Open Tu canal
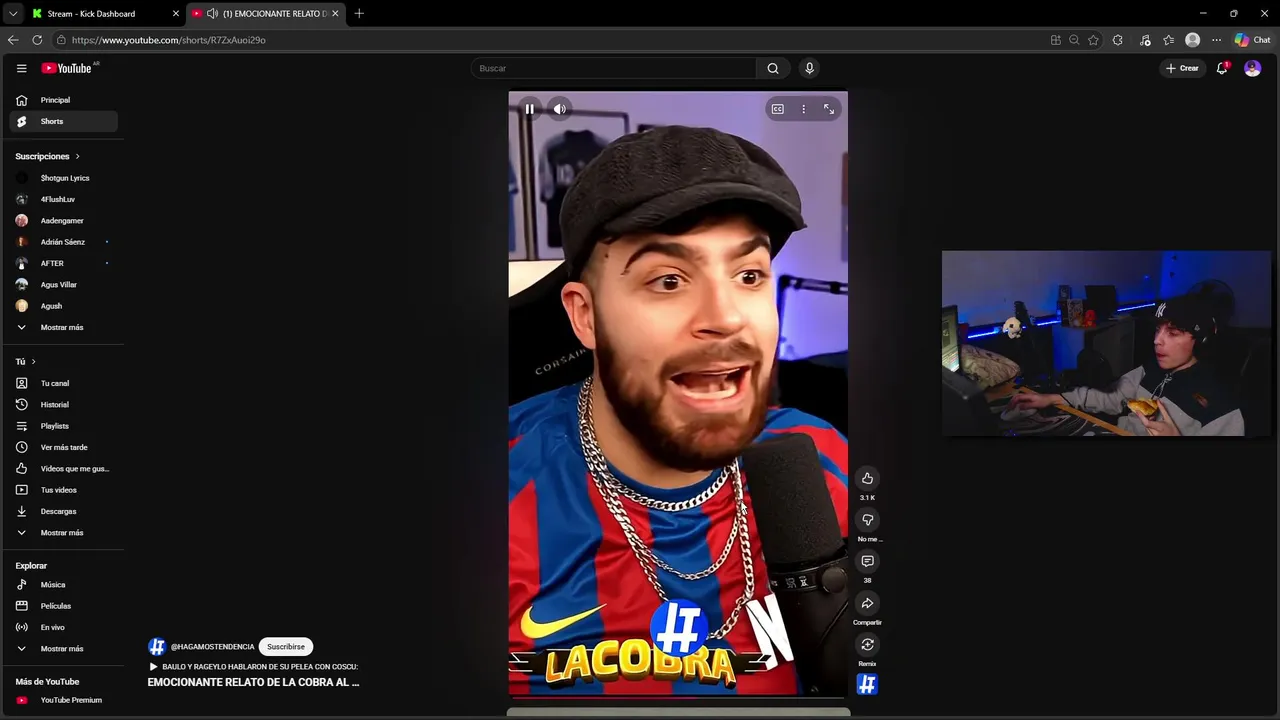The image size is (1280, 720). click(64, 383)
